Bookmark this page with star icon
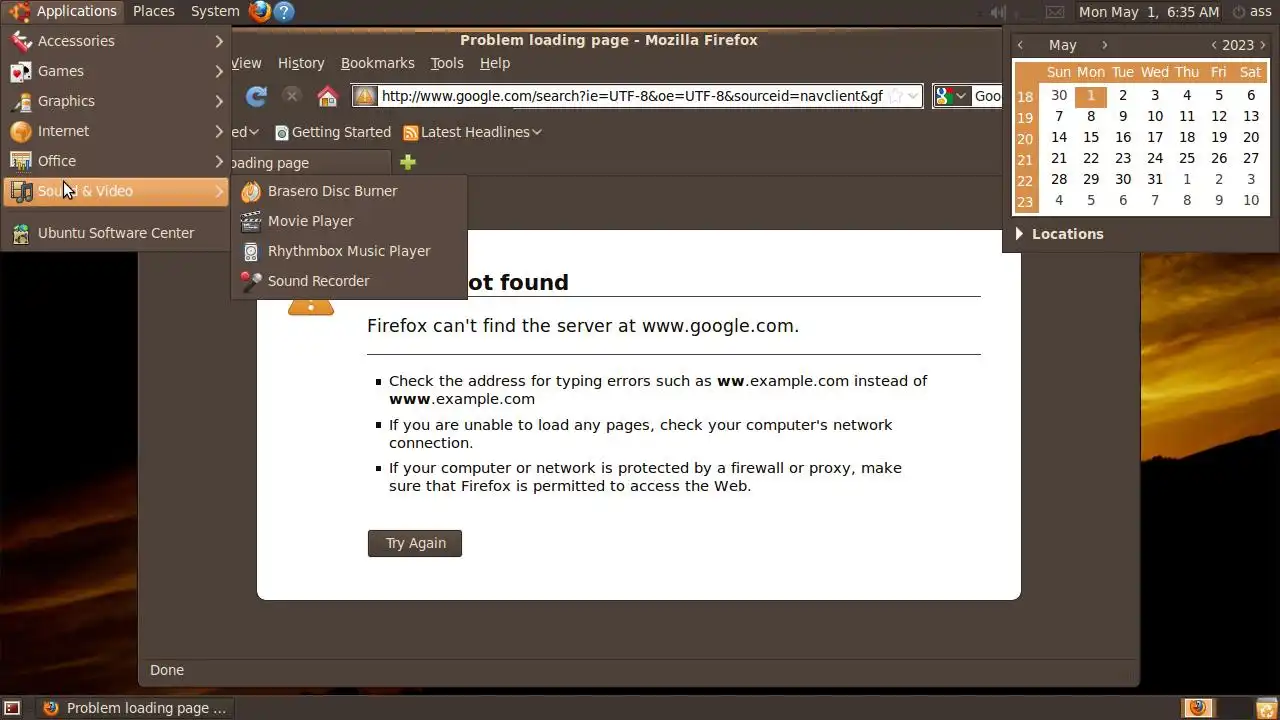 [895, 96]
